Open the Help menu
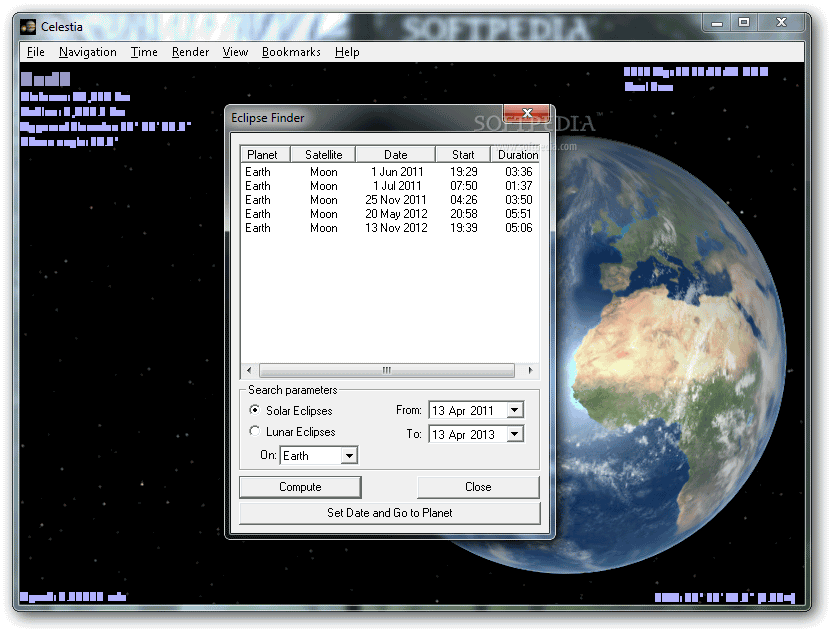The height and width of the screenshot is (632, 832). (x=347, y=52)
